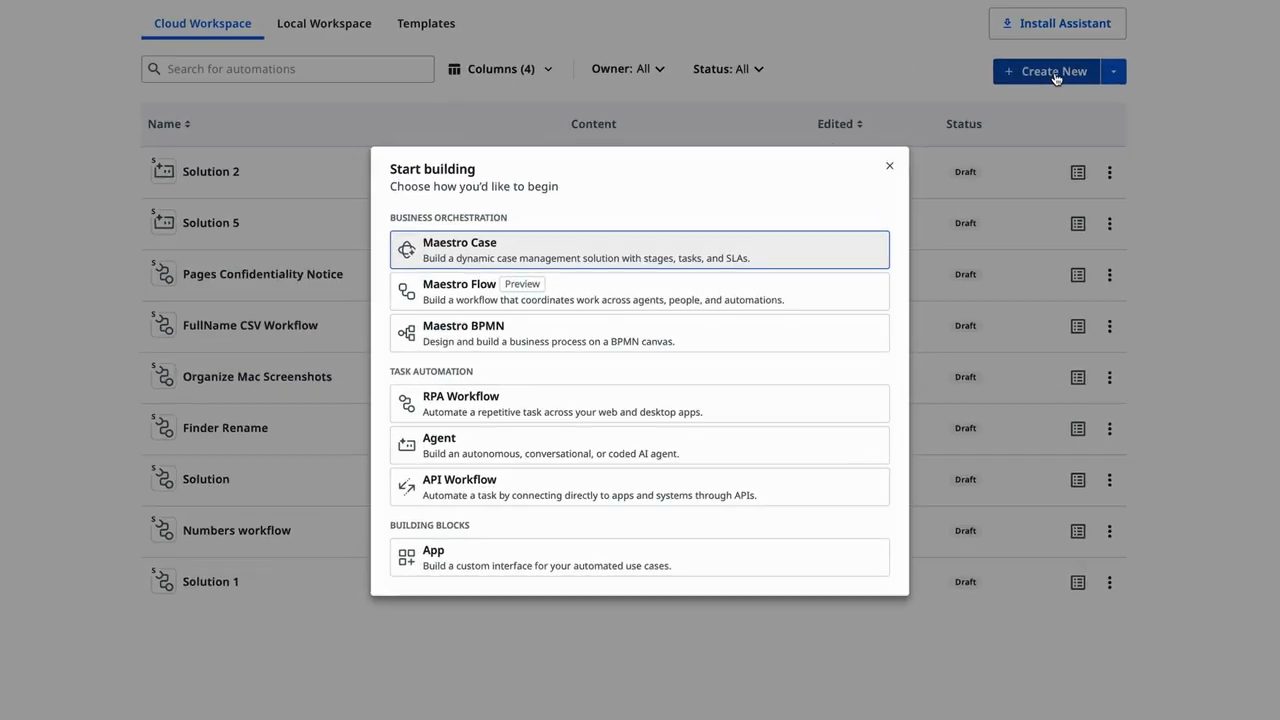Sort the list by Name column
Image resolution: width=1280 pixels, height=720 pixels.
point(169,124)
